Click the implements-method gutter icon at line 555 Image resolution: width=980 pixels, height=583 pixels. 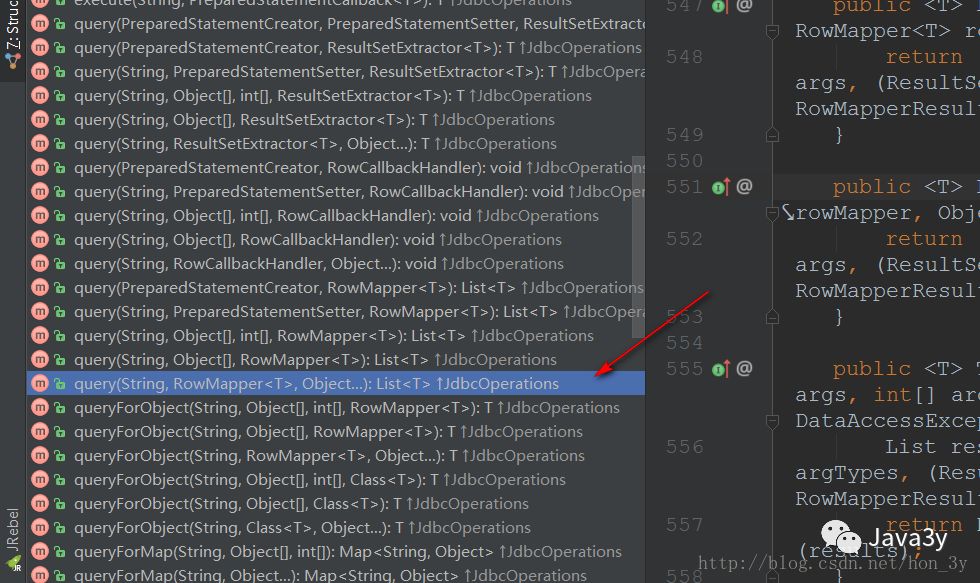click(720, 369)
